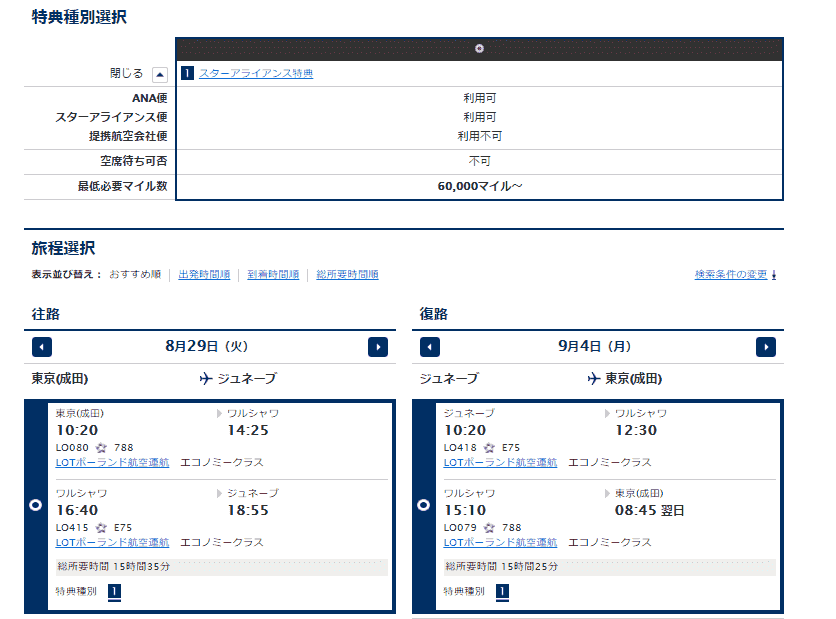Go to previous day for return 9月4日
The height and width of the screenshot is (619, 836).
pyautogui.click(x=430, y=347)
